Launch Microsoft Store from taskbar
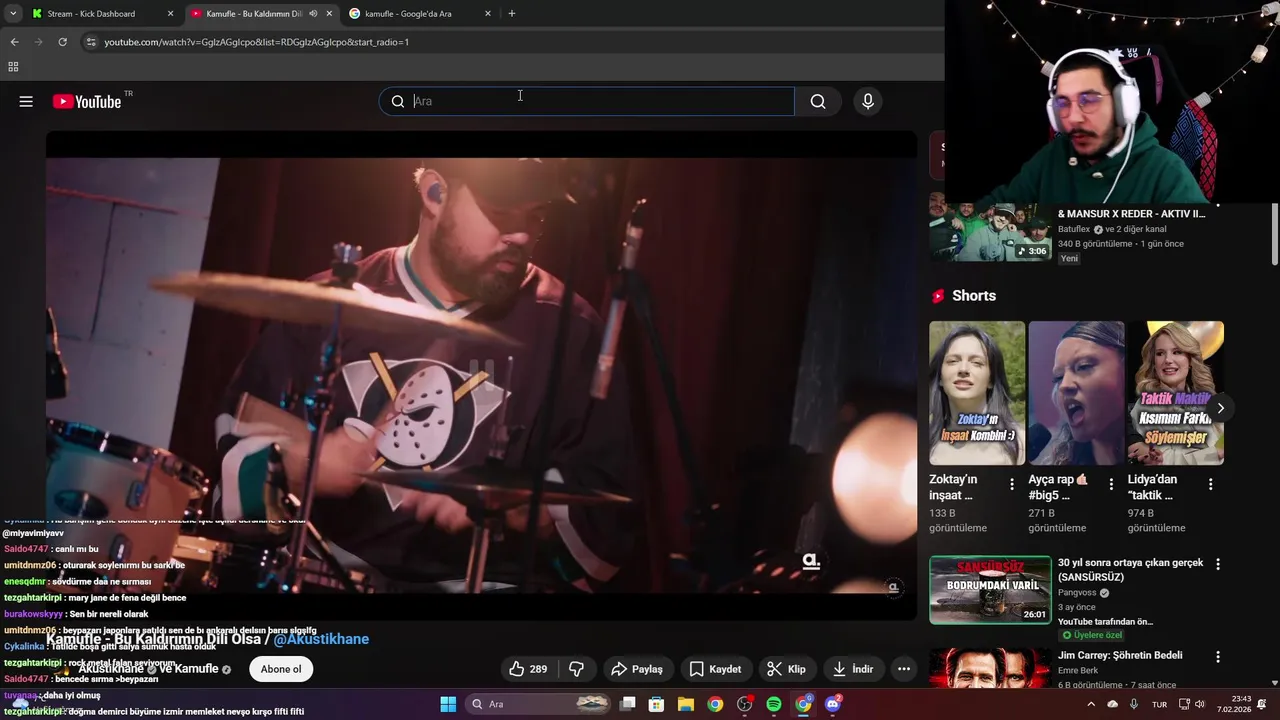This screenshot has height=720, width=1280. [657, 704]
